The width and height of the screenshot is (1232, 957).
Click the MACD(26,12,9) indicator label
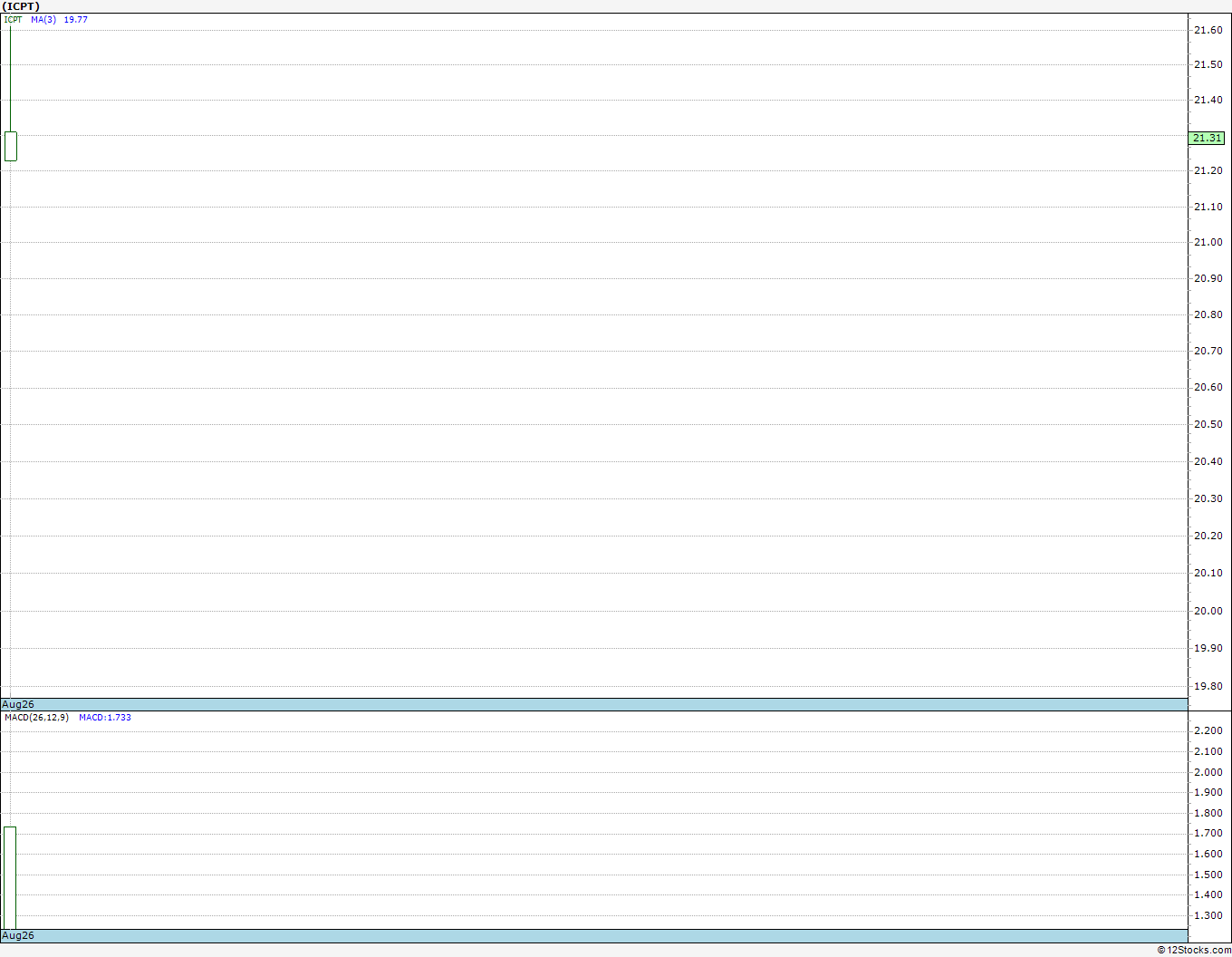tap(36, 717)
